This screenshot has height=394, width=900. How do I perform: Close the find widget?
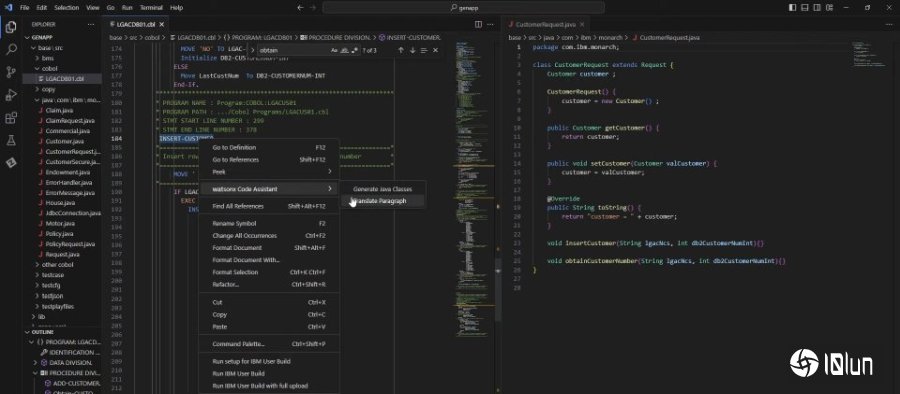click(x=435, y=51)
